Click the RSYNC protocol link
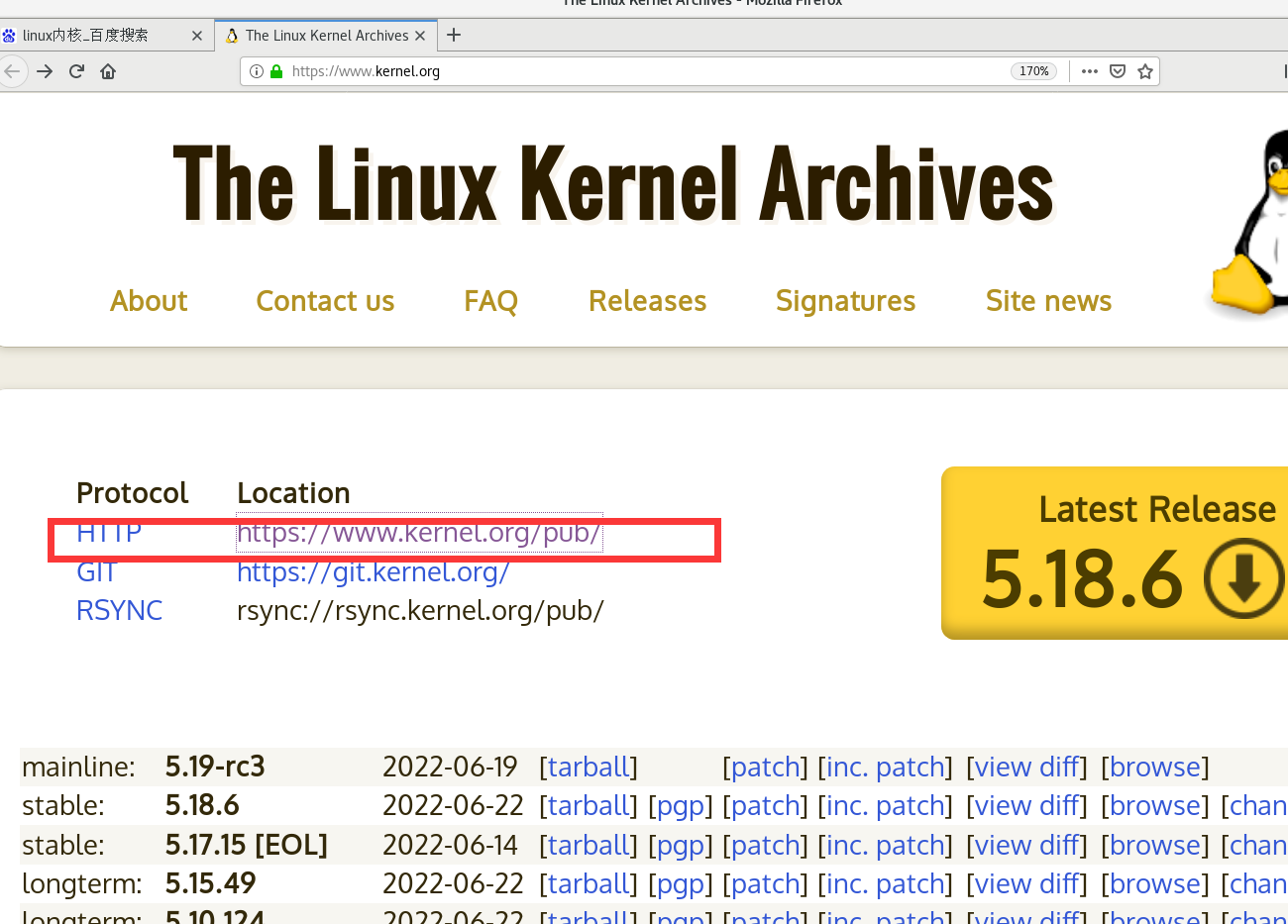Viewport: 1288px width, 924px height. point(120,611)
